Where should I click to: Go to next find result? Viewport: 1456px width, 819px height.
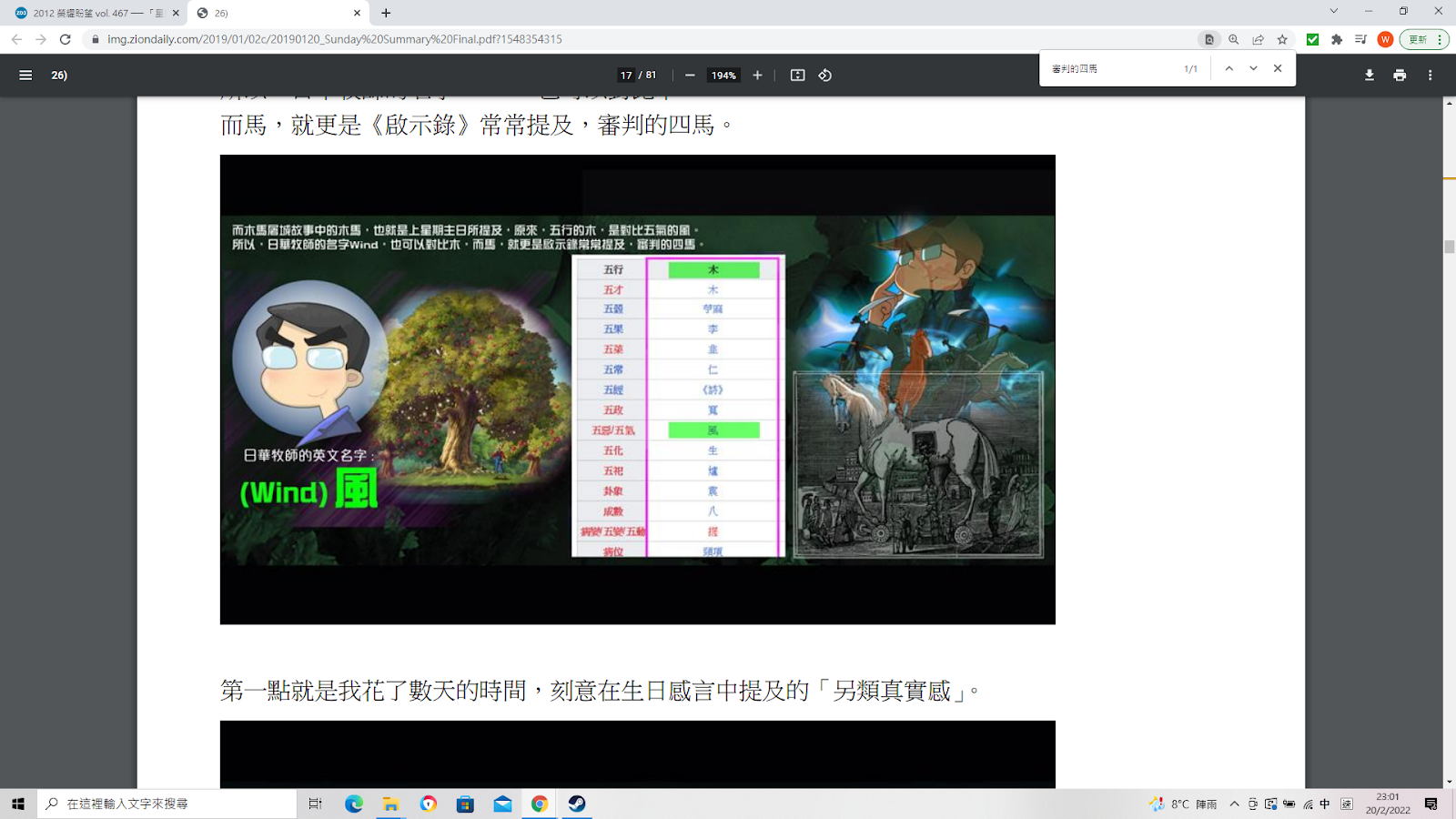(x=1253, y=68)
